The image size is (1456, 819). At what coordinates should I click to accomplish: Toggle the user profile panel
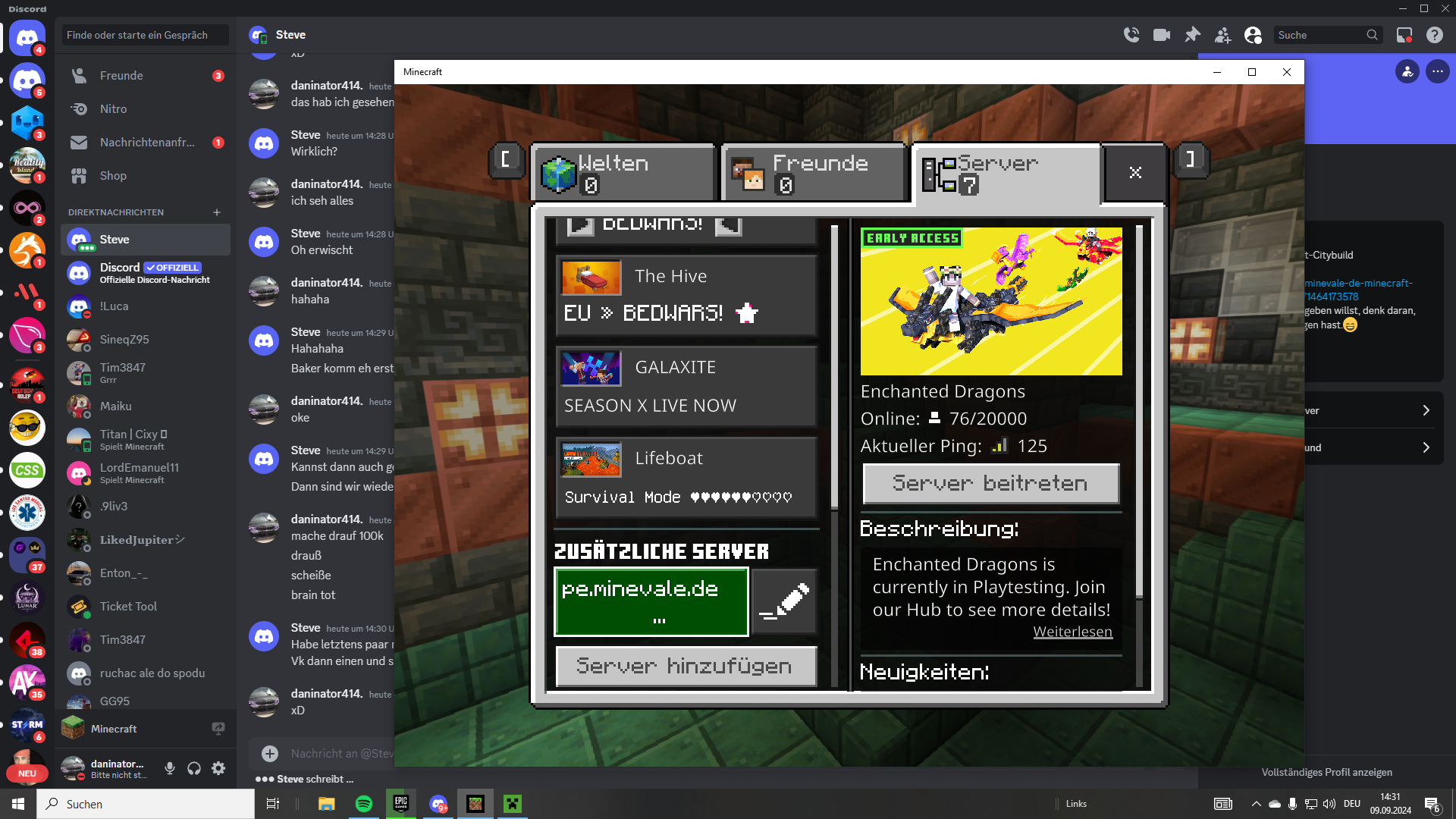[x=1253, y=35]
